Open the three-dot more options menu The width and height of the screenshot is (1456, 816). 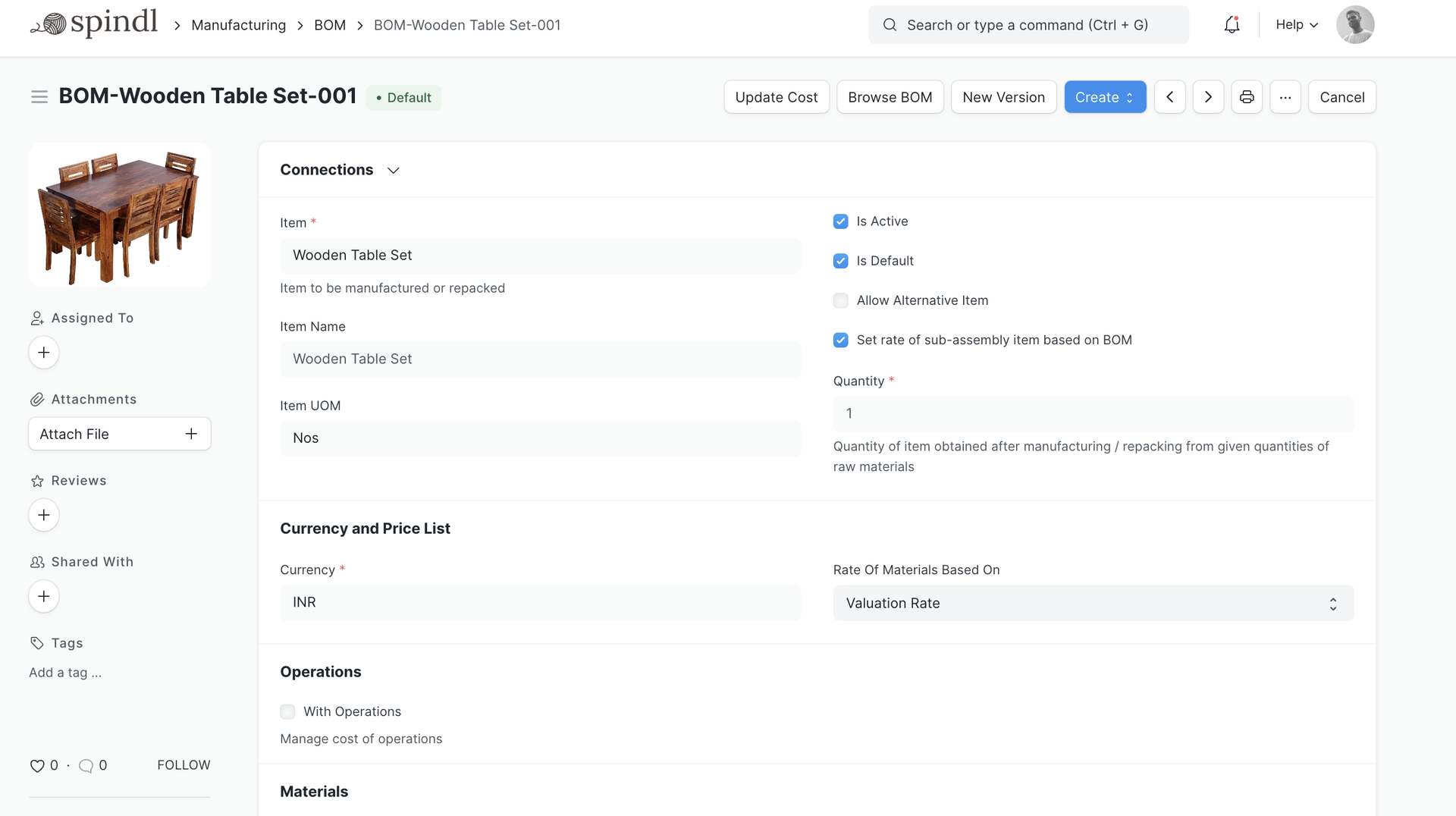click(x=1285, y=97)
